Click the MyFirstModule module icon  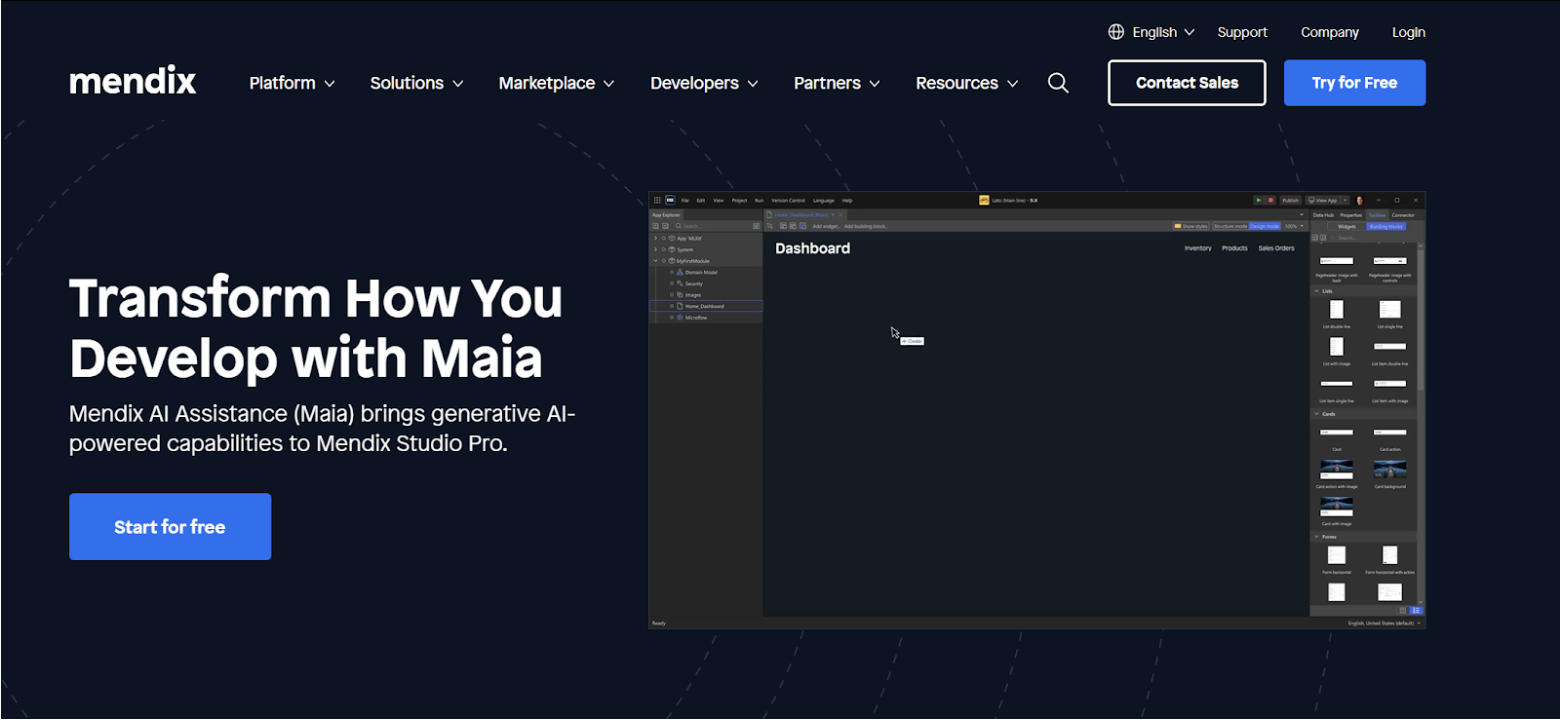tap(672, 261)
